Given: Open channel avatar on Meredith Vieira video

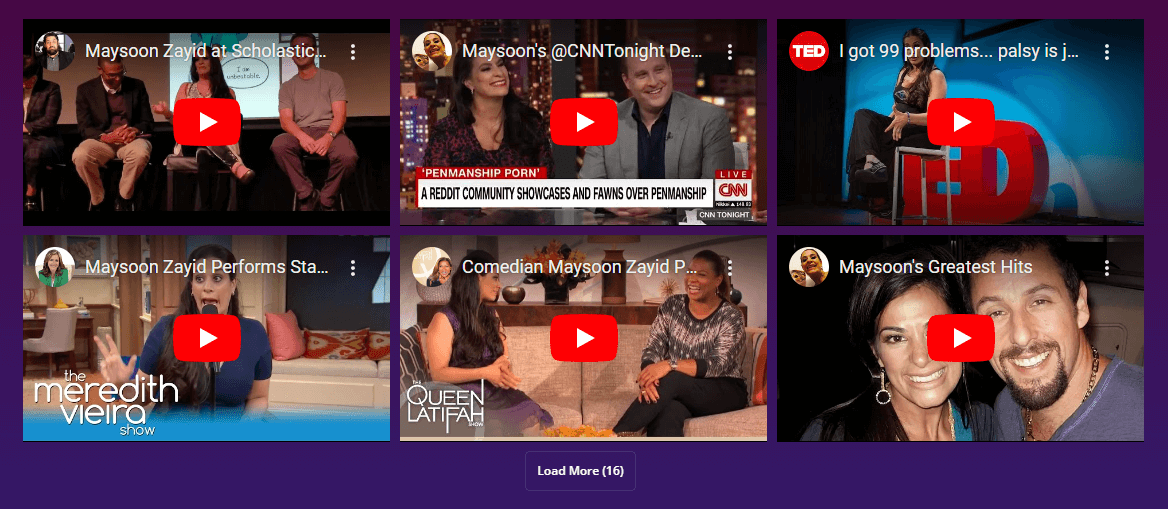Looking at the screenshot, I should click(55, 268).
